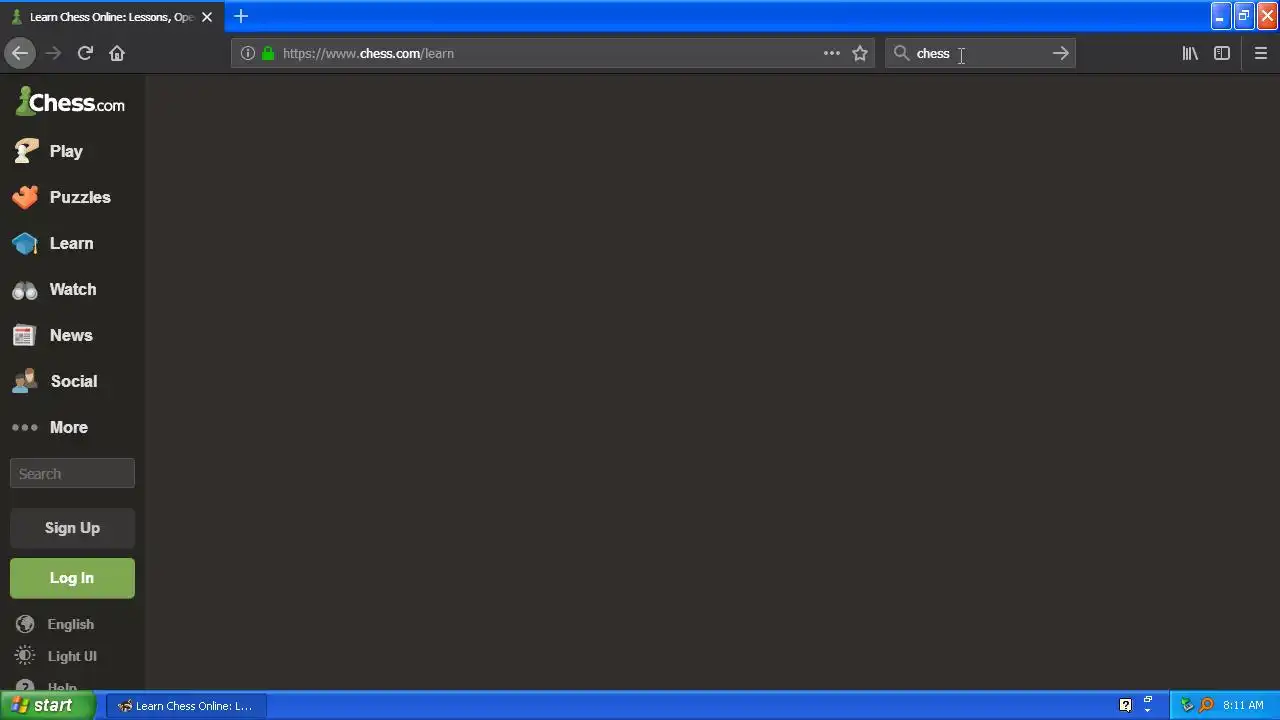This screenshot has height=720, width=1280.
Task: Open the Library bookshelf icon
Action: (x=1190, y=53)
